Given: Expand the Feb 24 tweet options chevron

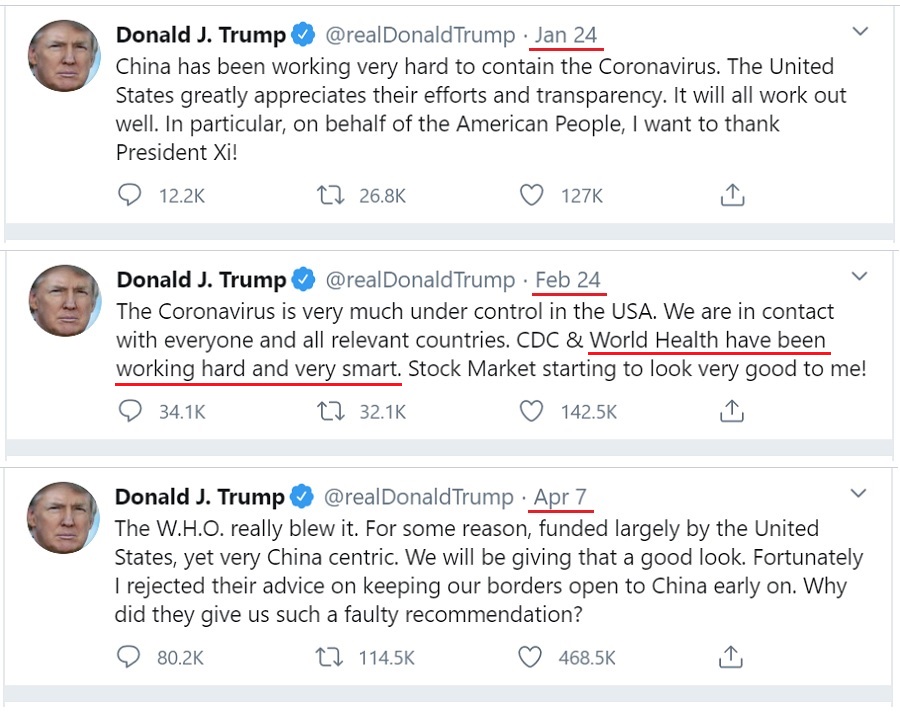Looking at the screenshot, I should tap(859, 276).
